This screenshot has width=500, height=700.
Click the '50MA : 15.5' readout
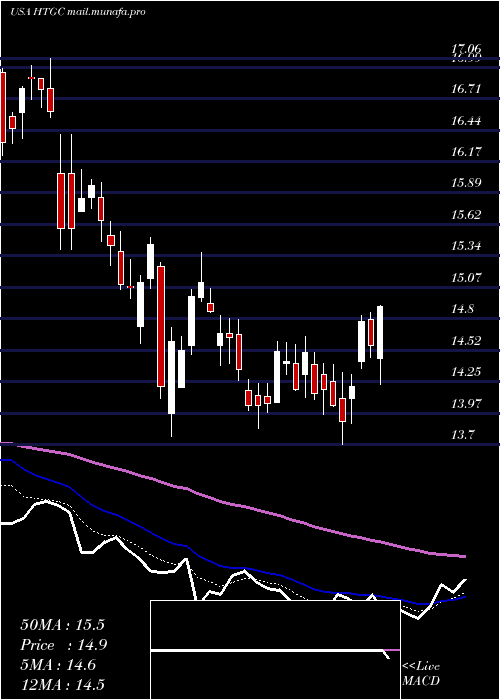point(62,625)
